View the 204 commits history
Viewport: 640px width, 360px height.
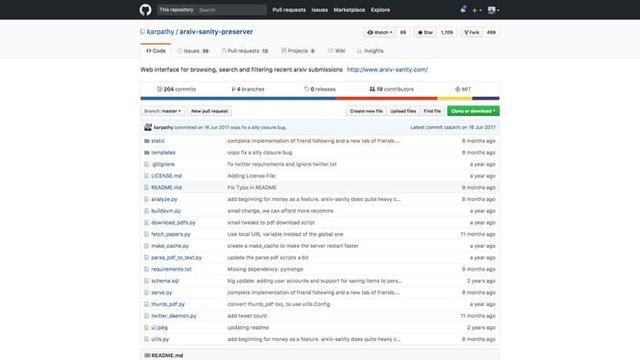click(176, 89)
